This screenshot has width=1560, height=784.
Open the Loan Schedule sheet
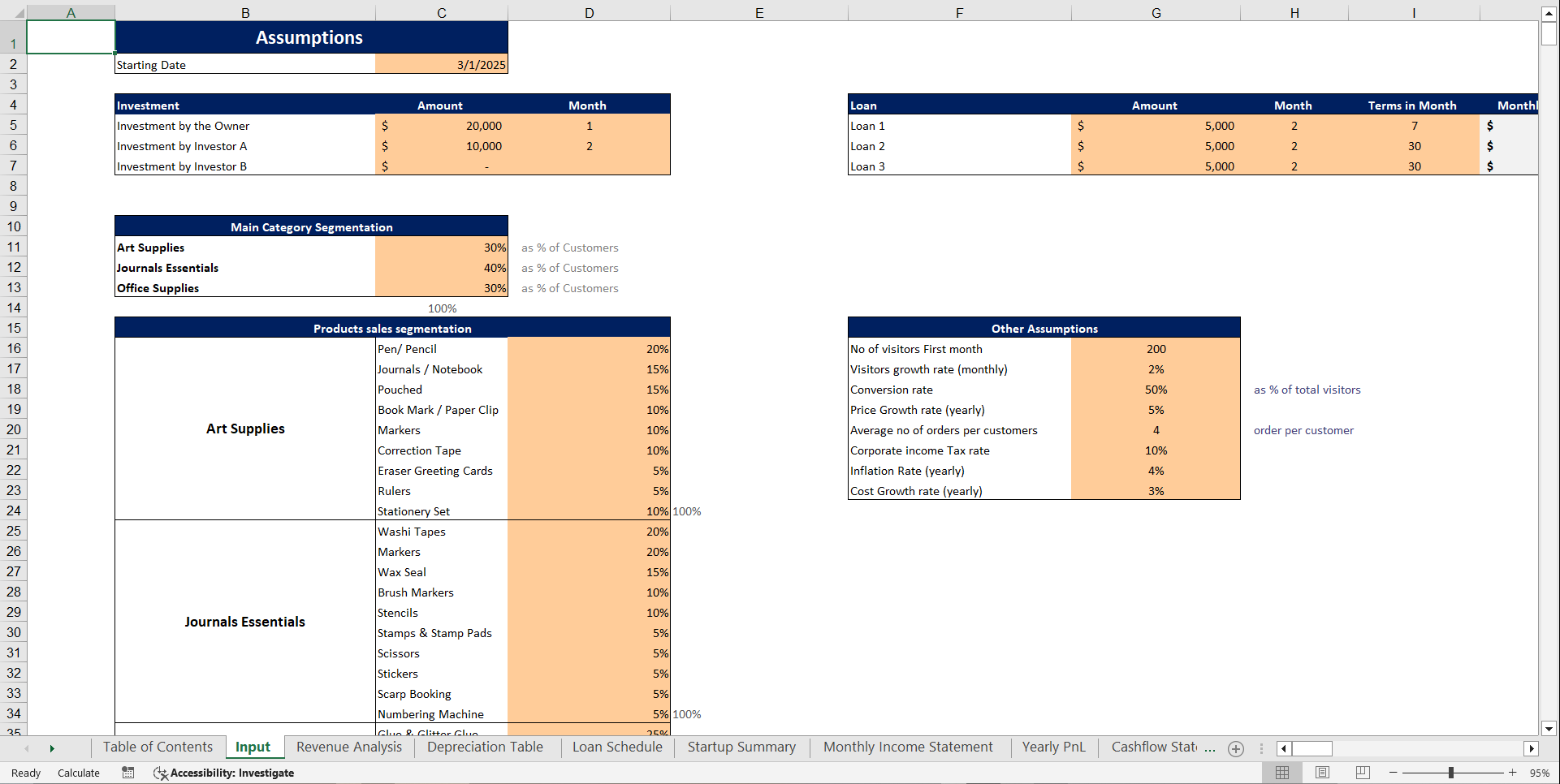(x=616, y=747)
